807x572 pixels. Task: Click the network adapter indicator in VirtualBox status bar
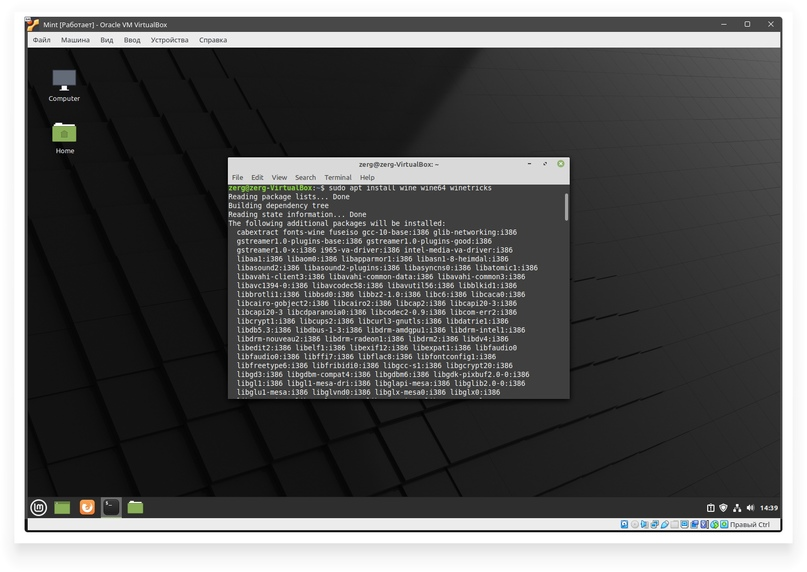[x=654, y=524]
